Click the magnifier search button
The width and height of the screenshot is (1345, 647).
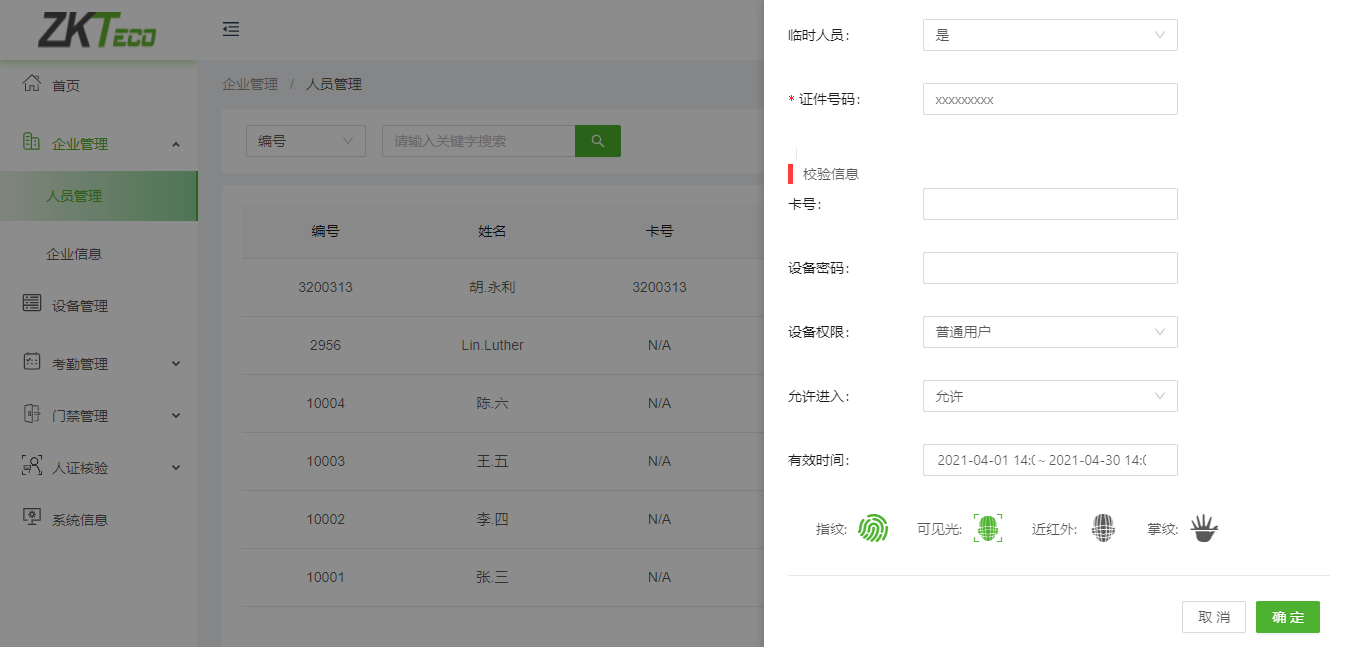(x=598, y=141)
